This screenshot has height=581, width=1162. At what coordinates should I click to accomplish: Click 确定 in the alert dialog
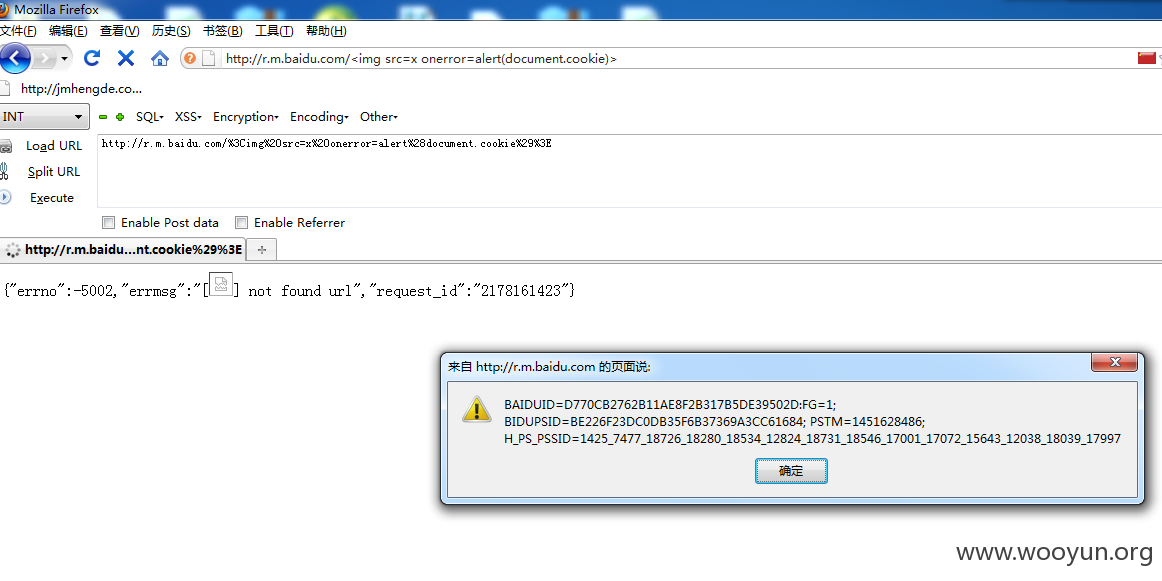point(791,471)
